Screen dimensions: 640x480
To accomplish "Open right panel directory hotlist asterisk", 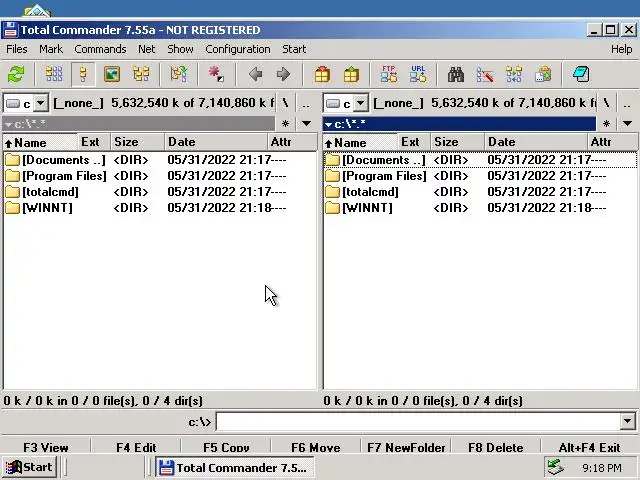I will [607, 124].
